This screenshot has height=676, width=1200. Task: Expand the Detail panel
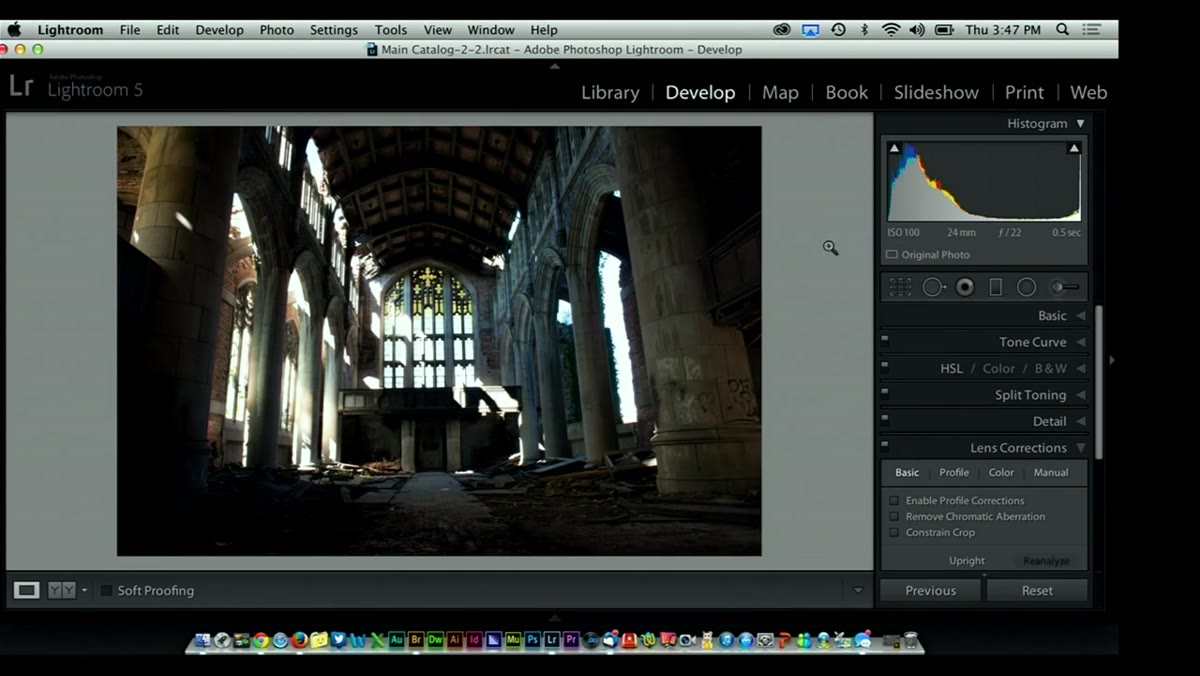click(1080, 422)
